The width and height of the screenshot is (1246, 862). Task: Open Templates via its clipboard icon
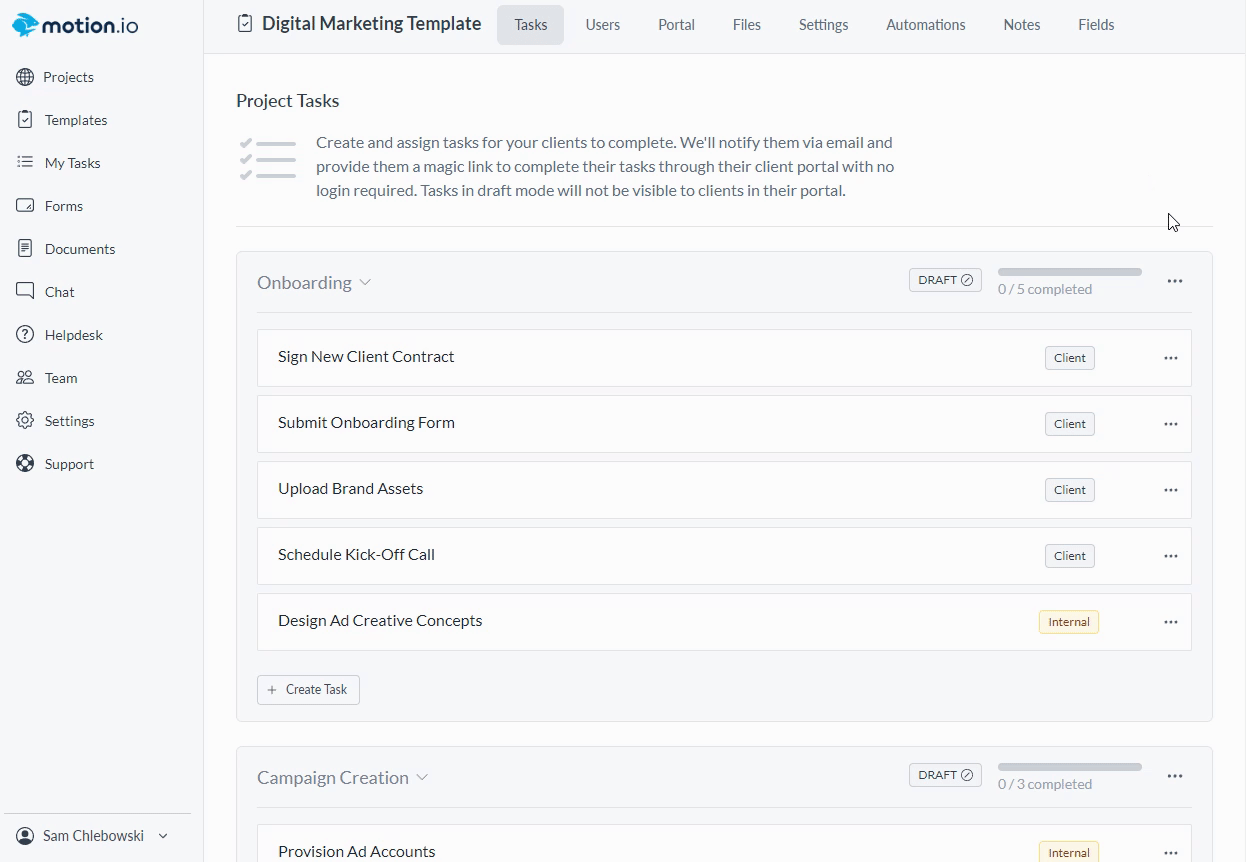tap(25, 120)
